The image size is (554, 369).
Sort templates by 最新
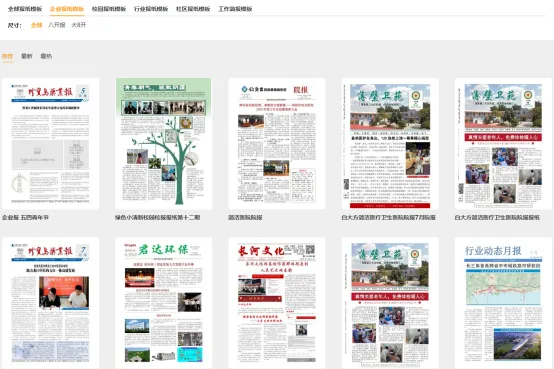tap(27, 56)
